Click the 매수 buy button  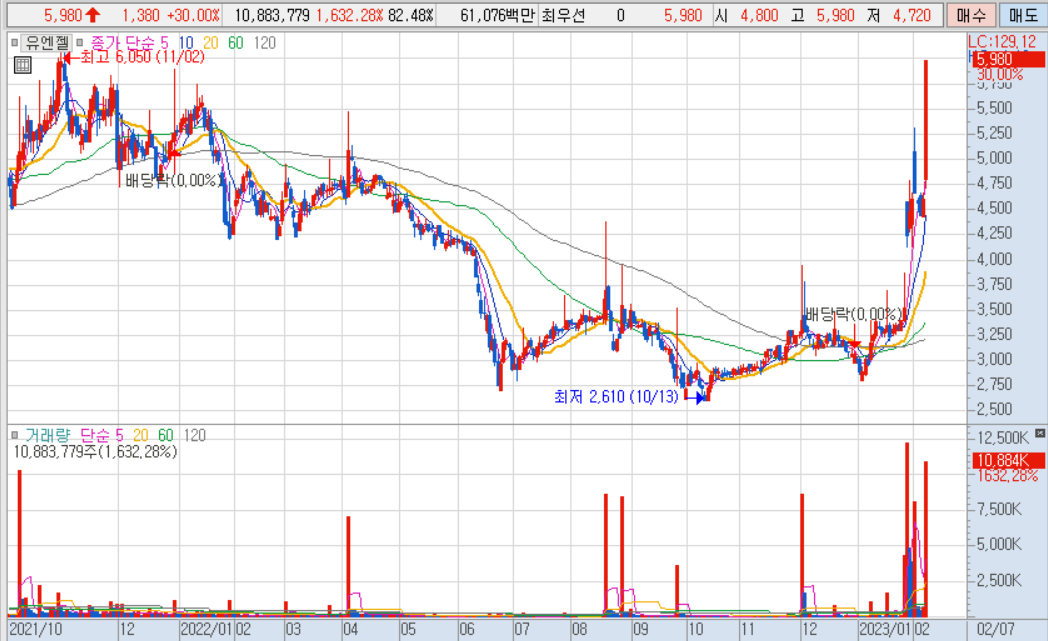970,15
